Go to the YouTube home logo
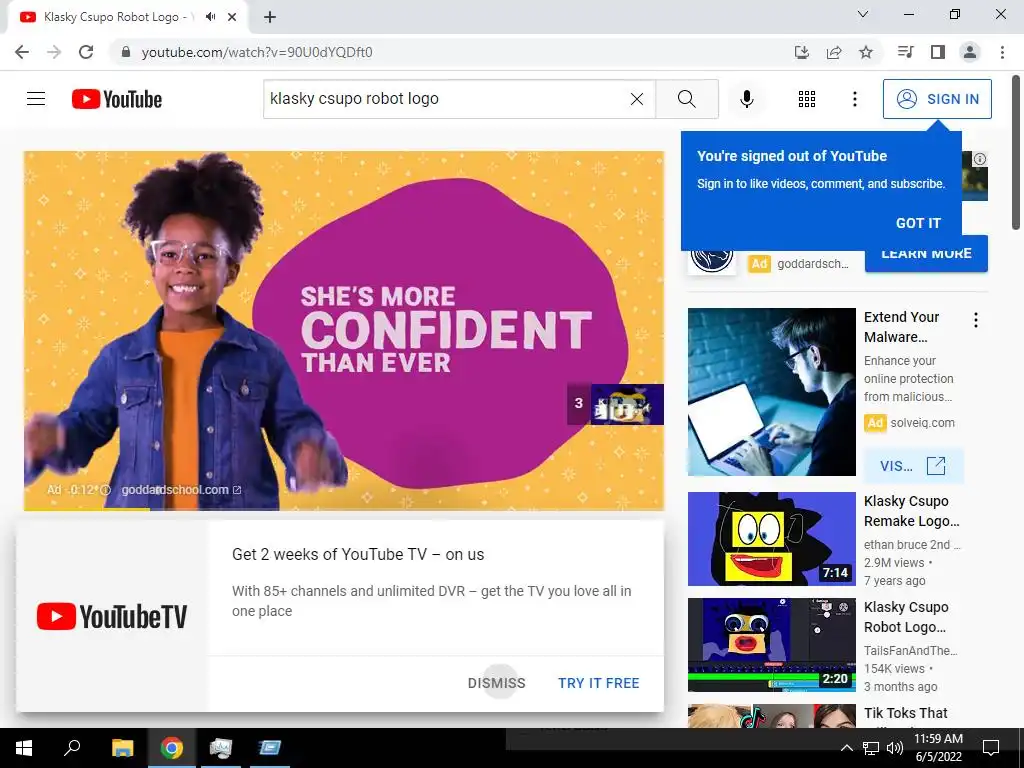 click(x=117, y=99)
